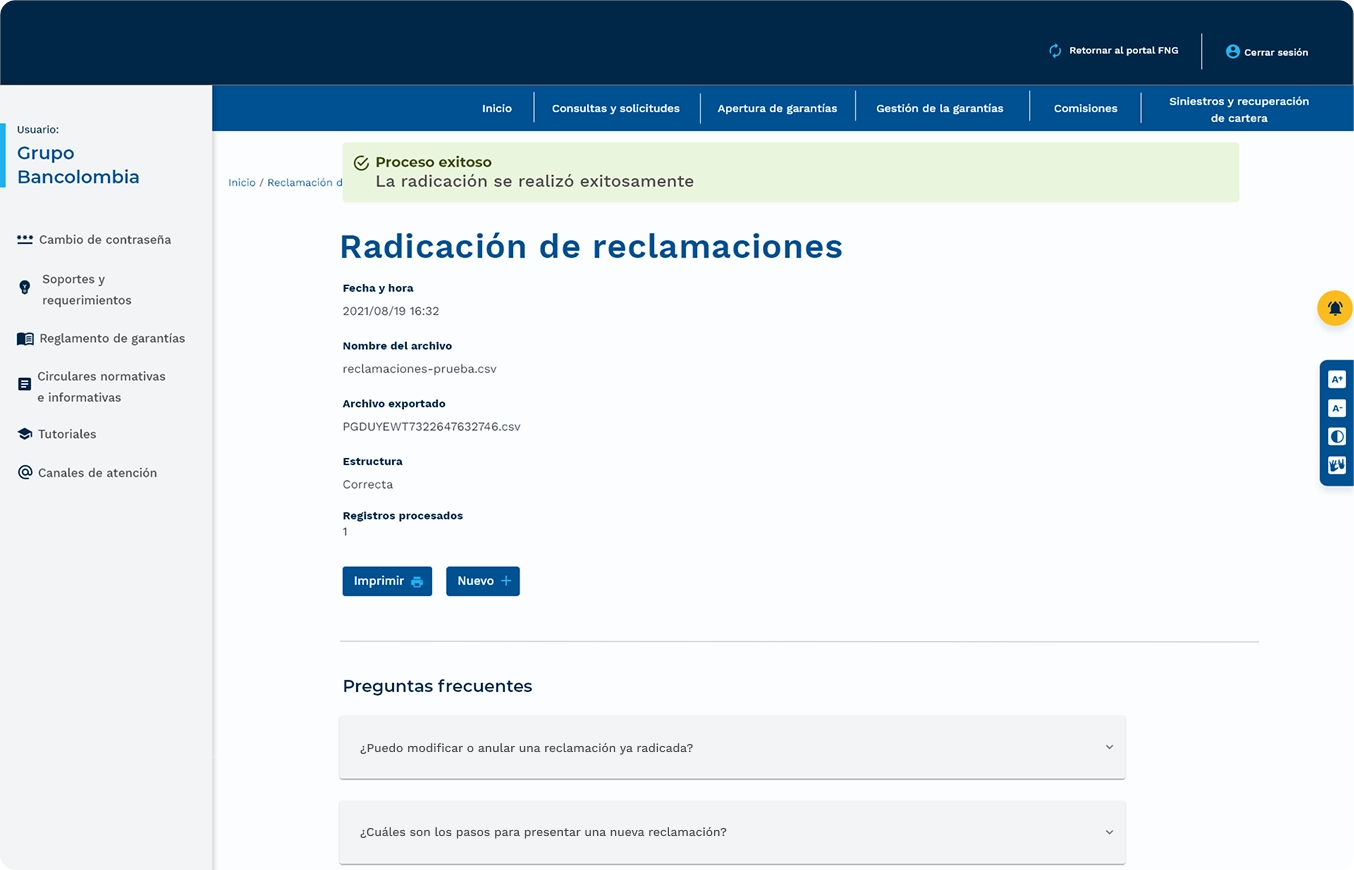Viewport: 1354px width, 870px height.
Task: Click Reclamación breadcrumb link
Action: pos(304,183)
